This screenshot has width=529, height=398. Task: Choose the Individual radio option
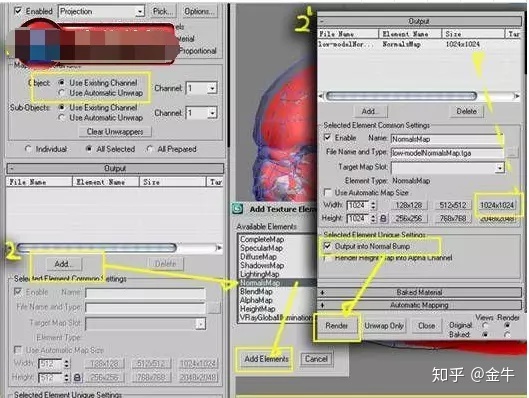[28, 149]
